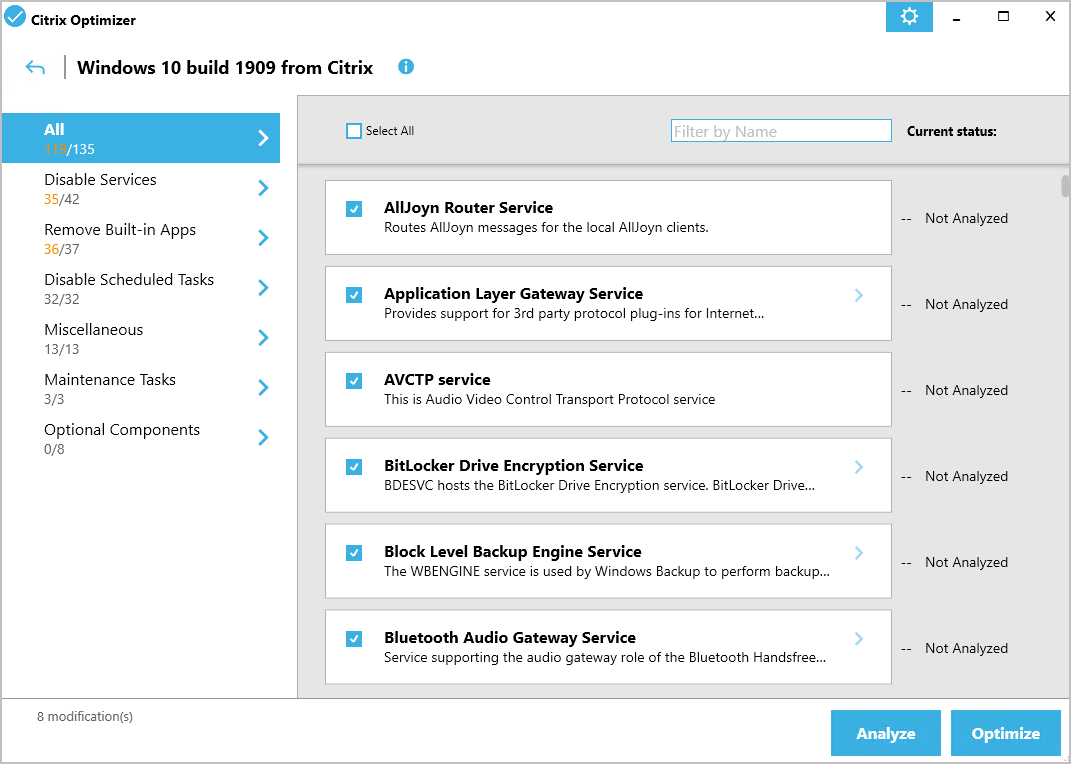Expand Bluetooth Audio Gateway Service details
Image resolution: width=1071 pixels, height=764 pixels.
tap(859, 639)
